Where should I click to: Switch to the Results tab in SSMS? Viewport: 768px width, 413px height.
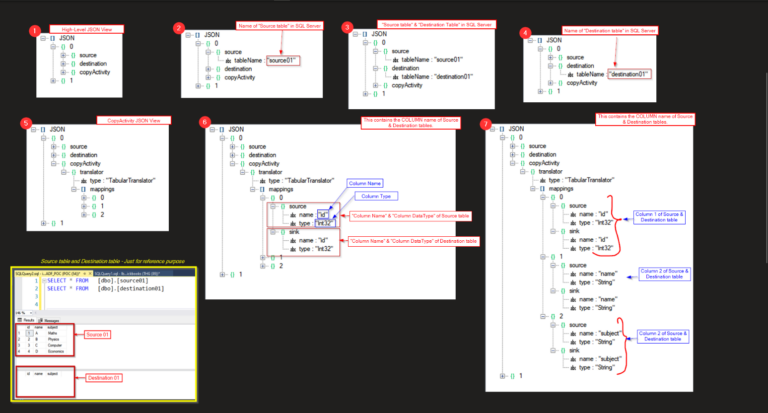[x=26, y=320]
